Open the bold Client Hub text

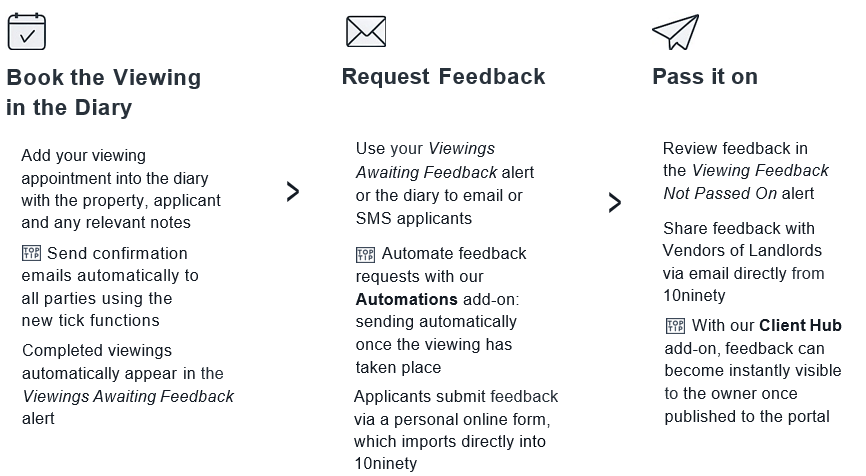[x=800, y=326]
